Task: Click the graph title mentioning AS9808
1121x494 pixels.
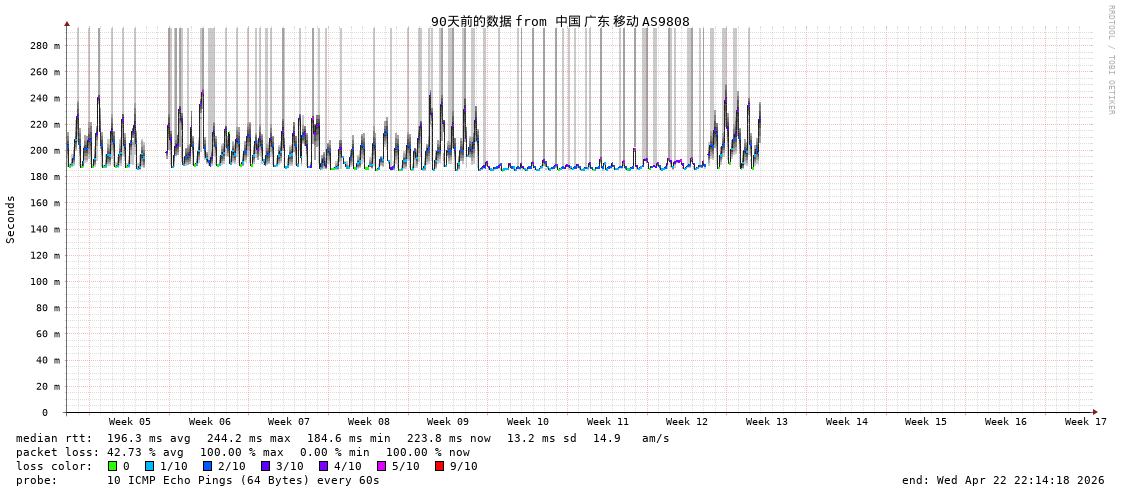Action: 560,21
